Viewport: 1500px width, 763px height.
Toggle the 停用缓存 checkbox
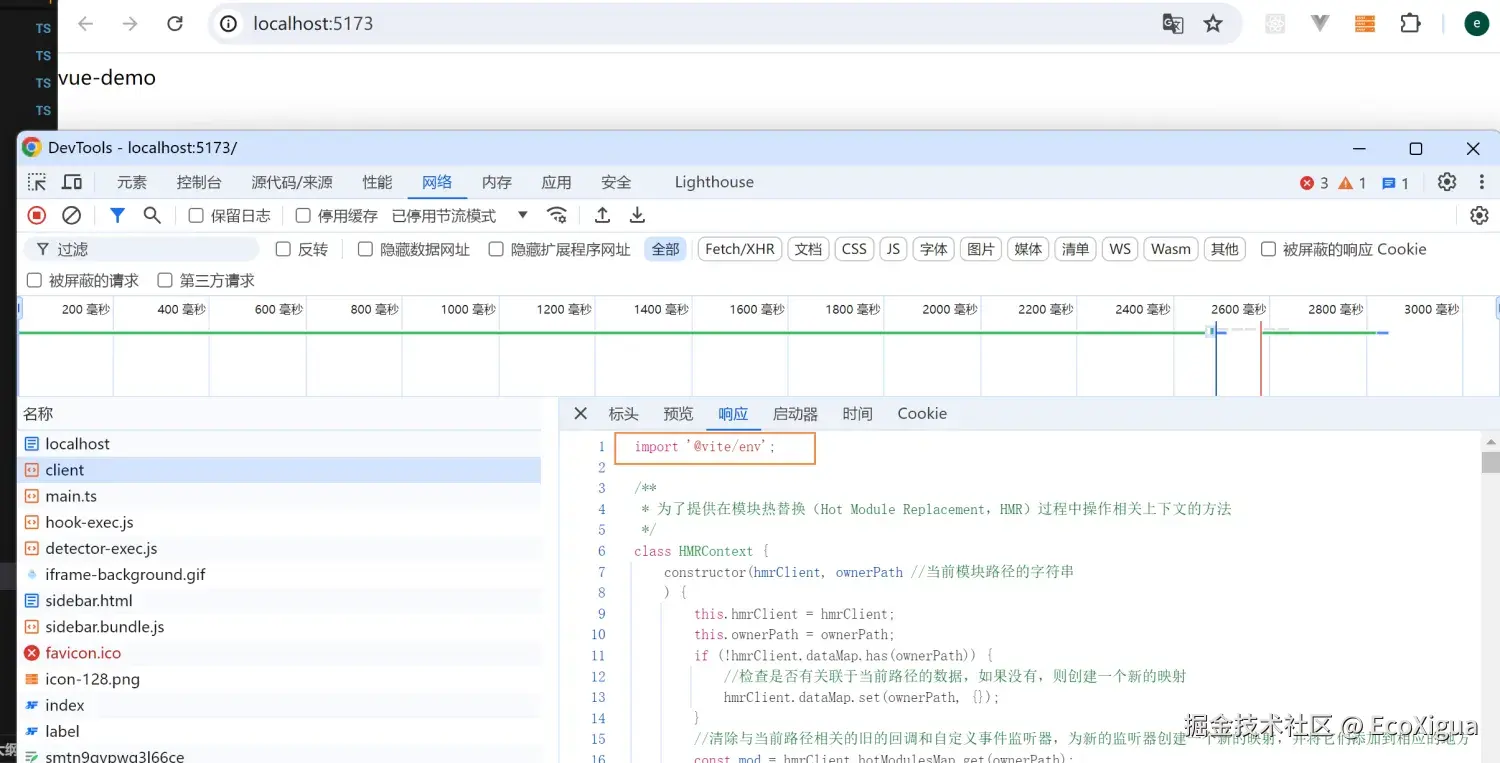303,215
